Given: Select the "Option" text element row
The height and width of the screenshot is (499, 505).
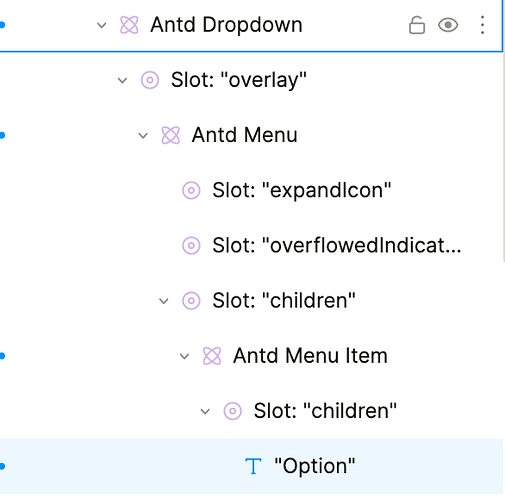Looking at the screenshot, I should click(252, 466).
